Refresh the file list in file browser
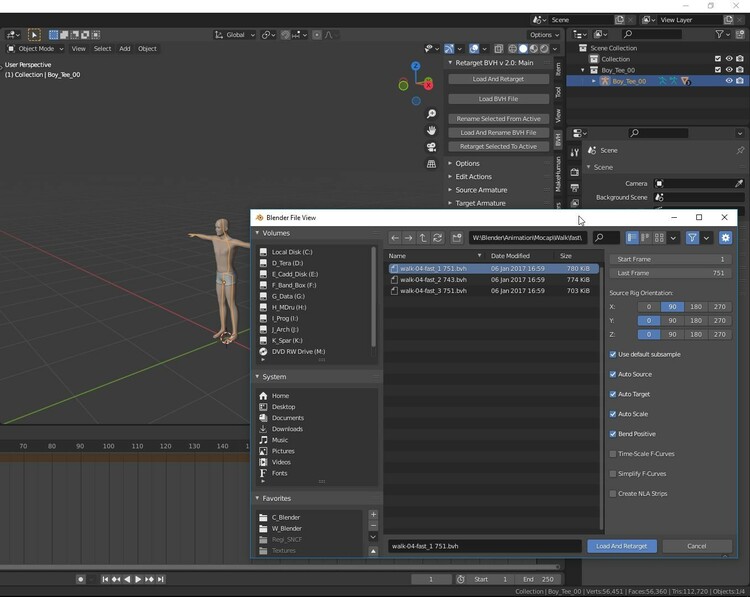750x597 pixels. tap(437, 238)
